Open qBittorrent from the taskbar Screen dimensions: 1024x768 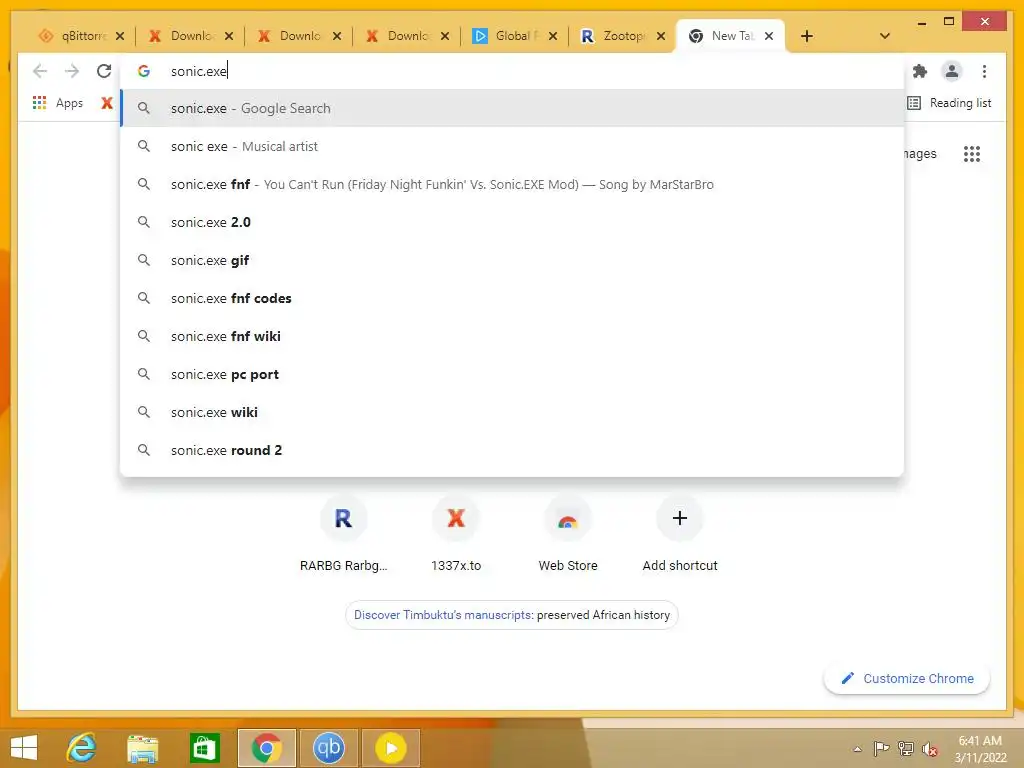pos(328,747)
